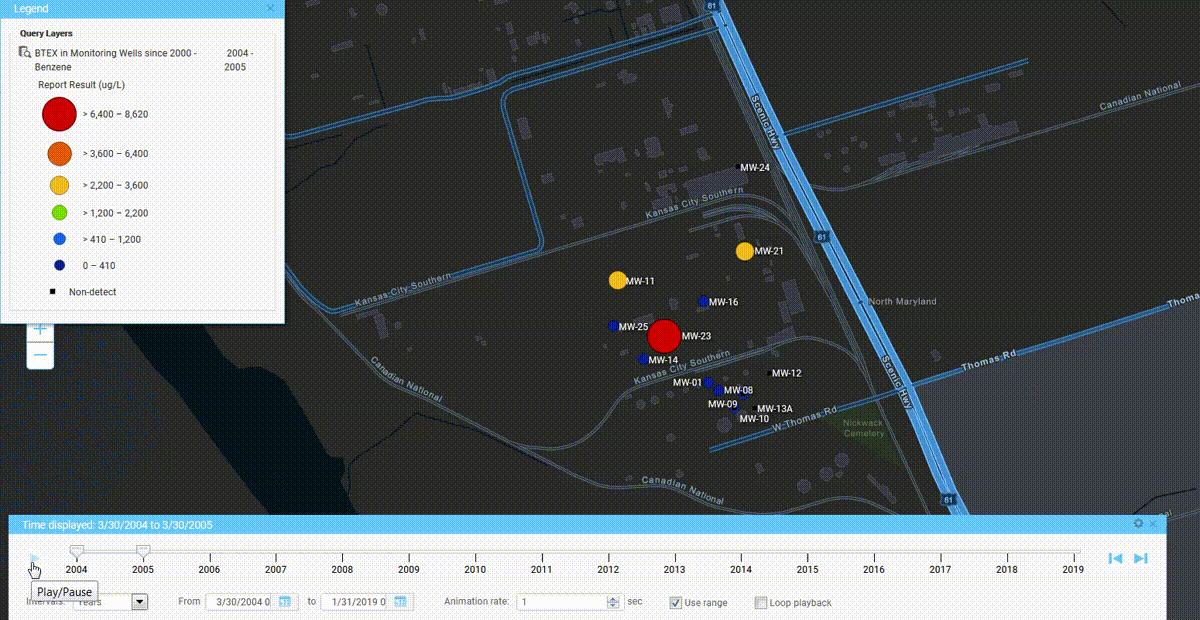The width and height of the screenshot is (1200, 620).
Task: Select the 2004 slider handle
Action: click(x=76, y=550)
